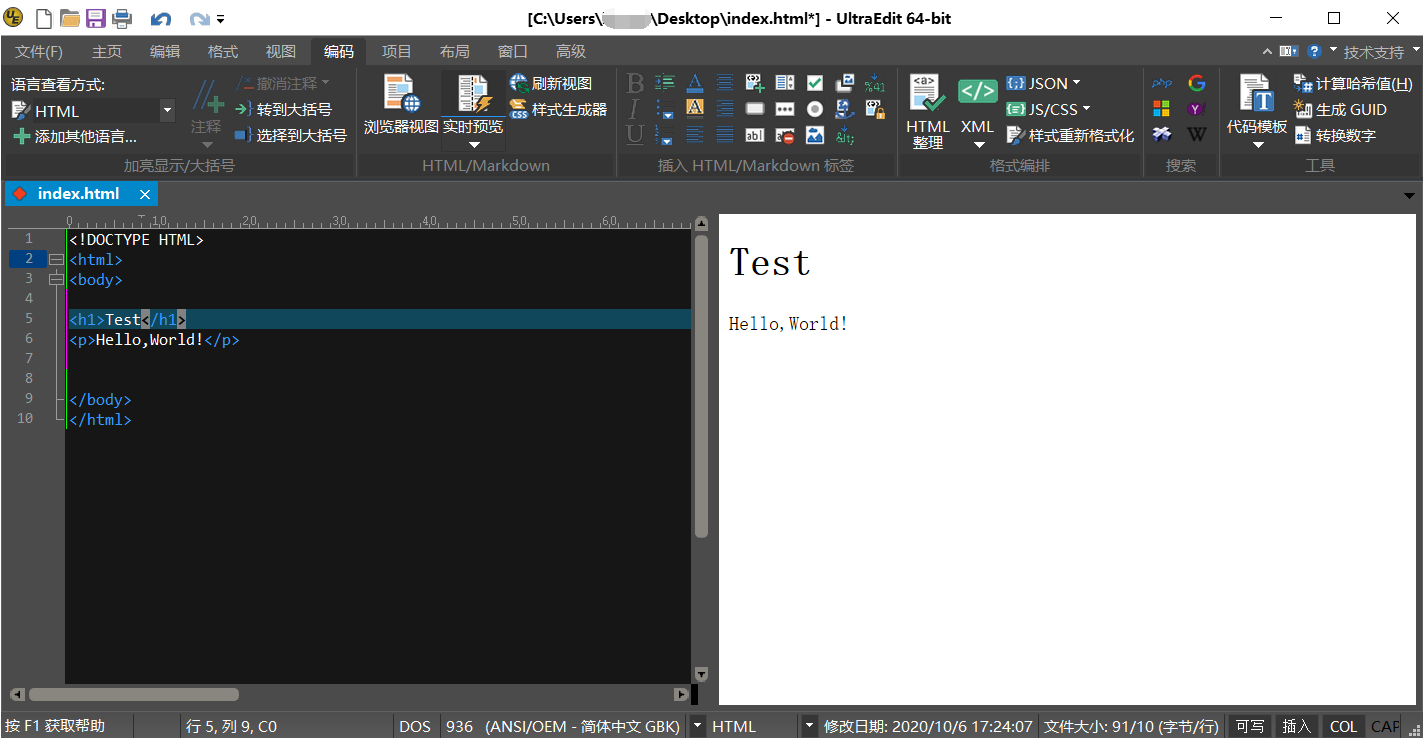Search with the Google icon

(x=1197, y=83)
